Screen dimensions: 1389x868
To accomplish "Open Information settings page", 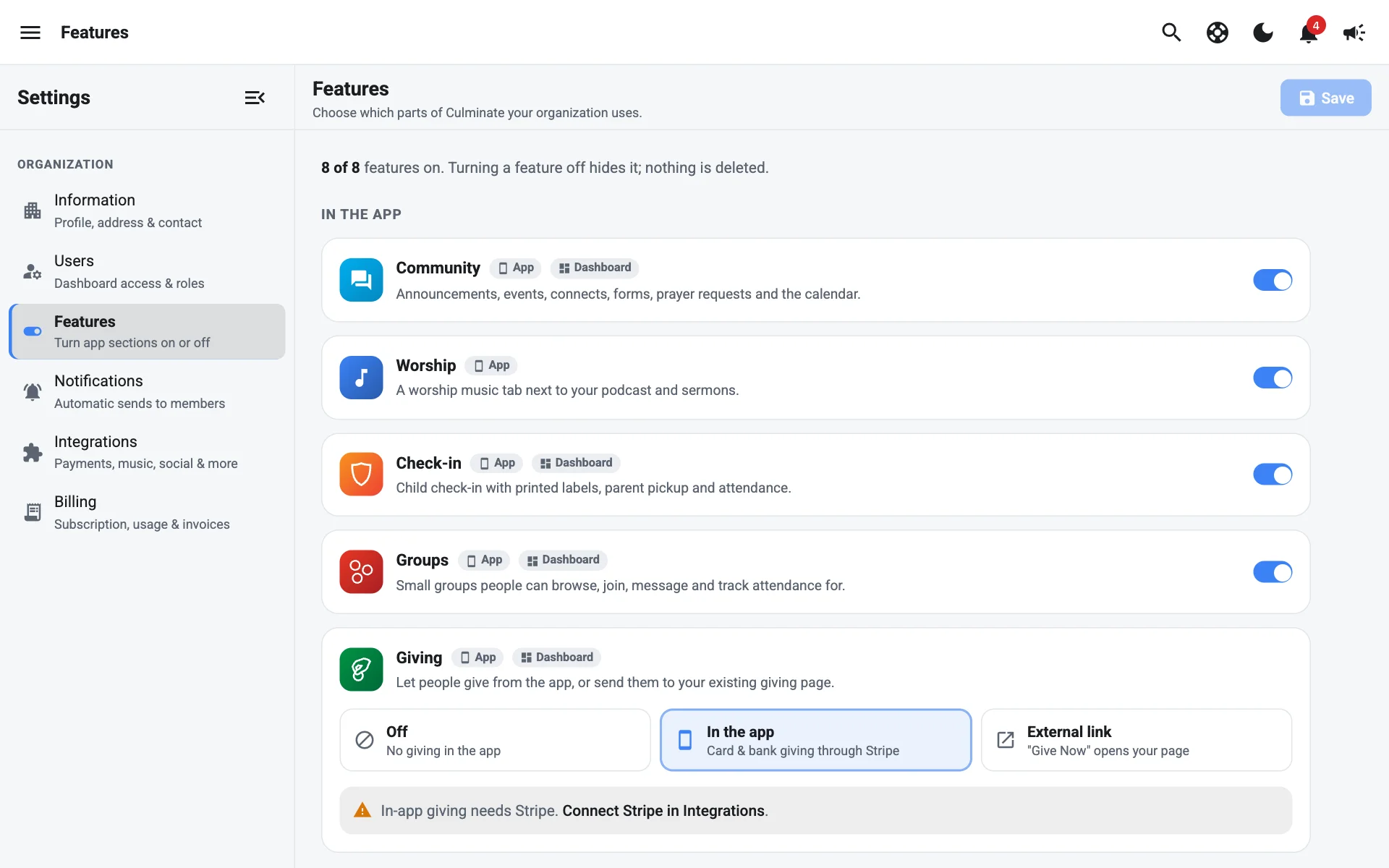I will tap(148, 210).
